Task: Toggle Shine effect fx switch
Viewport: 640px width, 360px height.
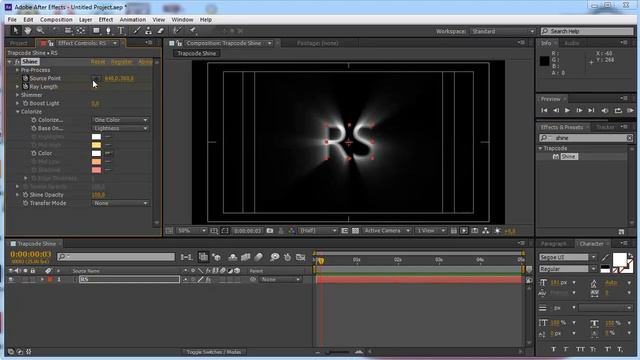Action: point(17,62)
